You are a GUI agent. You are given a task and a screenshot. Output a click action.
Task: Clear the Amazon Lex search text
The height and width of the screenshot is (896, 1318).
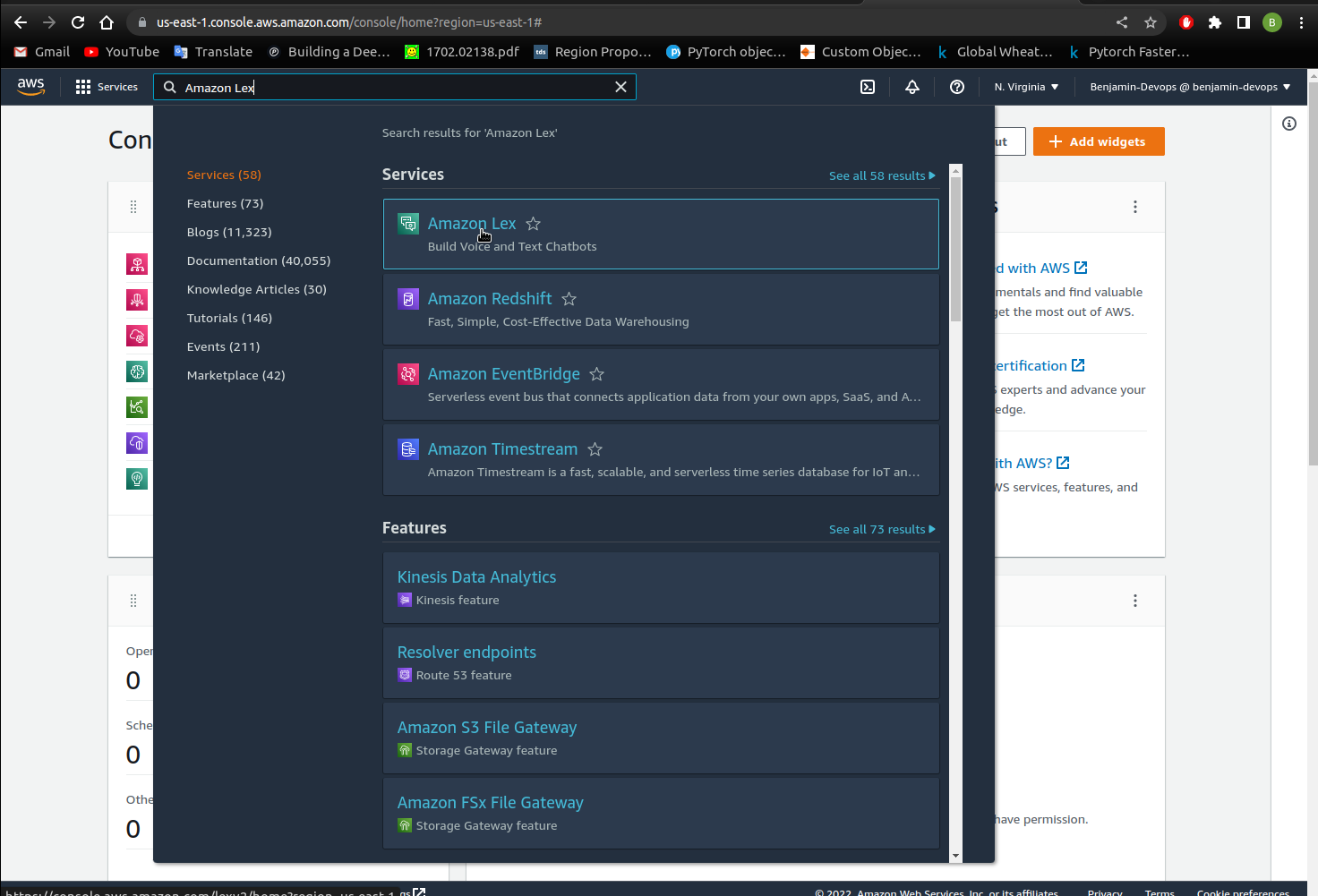(x=620, y=87)
